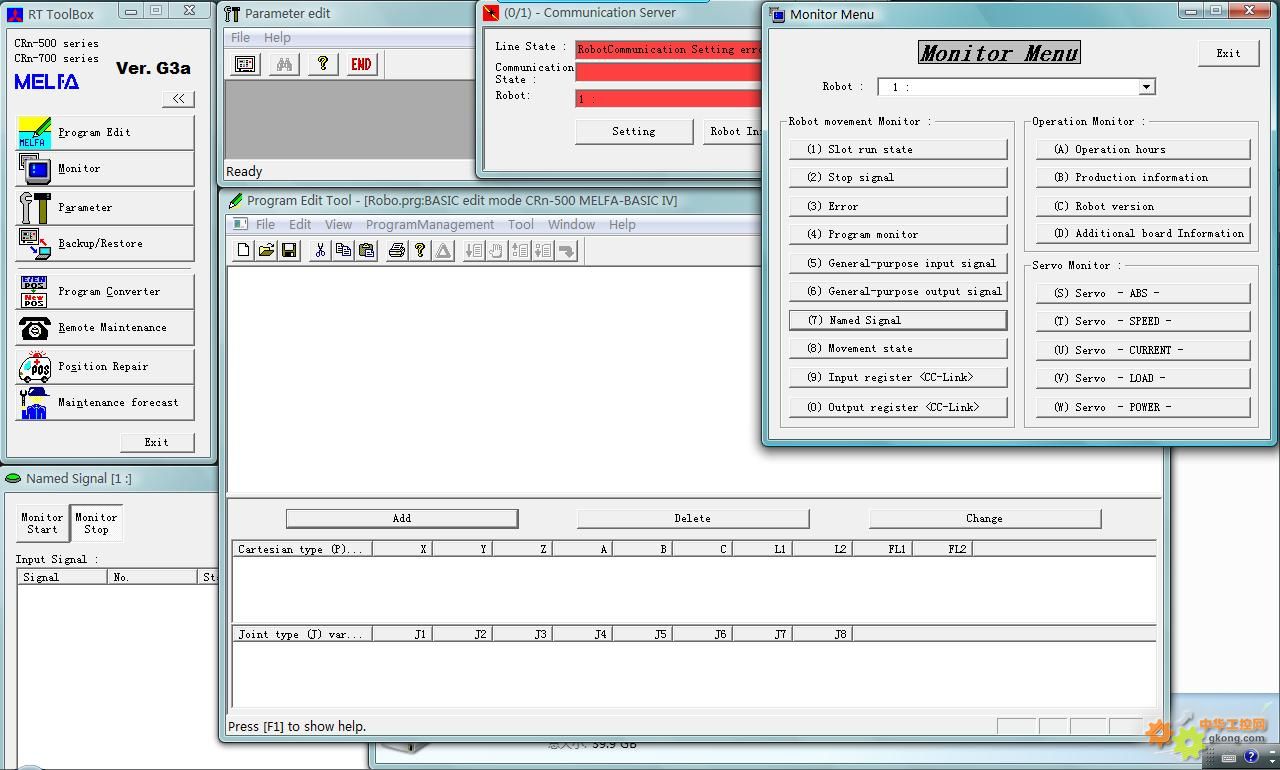This screenshot has width=1280, height=770.
Task: Click the grey return arrow toolbar icon
Action: [x=567, y=250]
